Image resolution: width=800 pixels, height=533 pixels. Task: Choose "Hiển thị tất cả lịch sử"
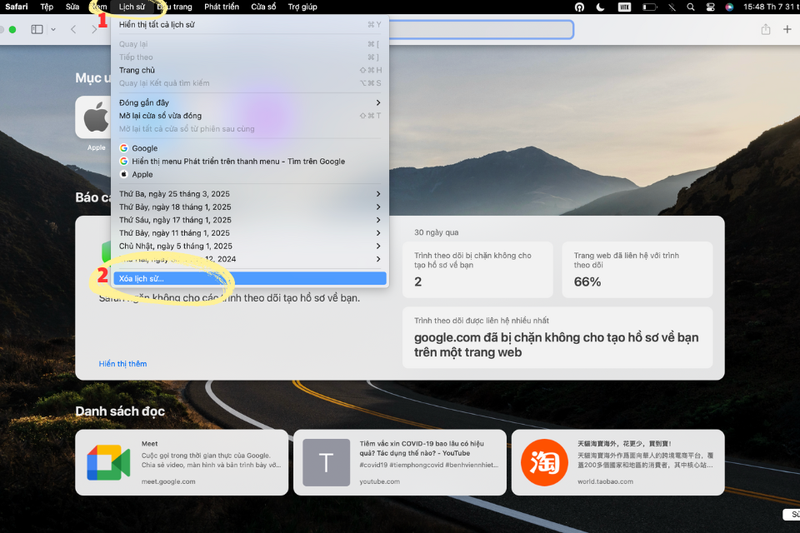point(250,24)
